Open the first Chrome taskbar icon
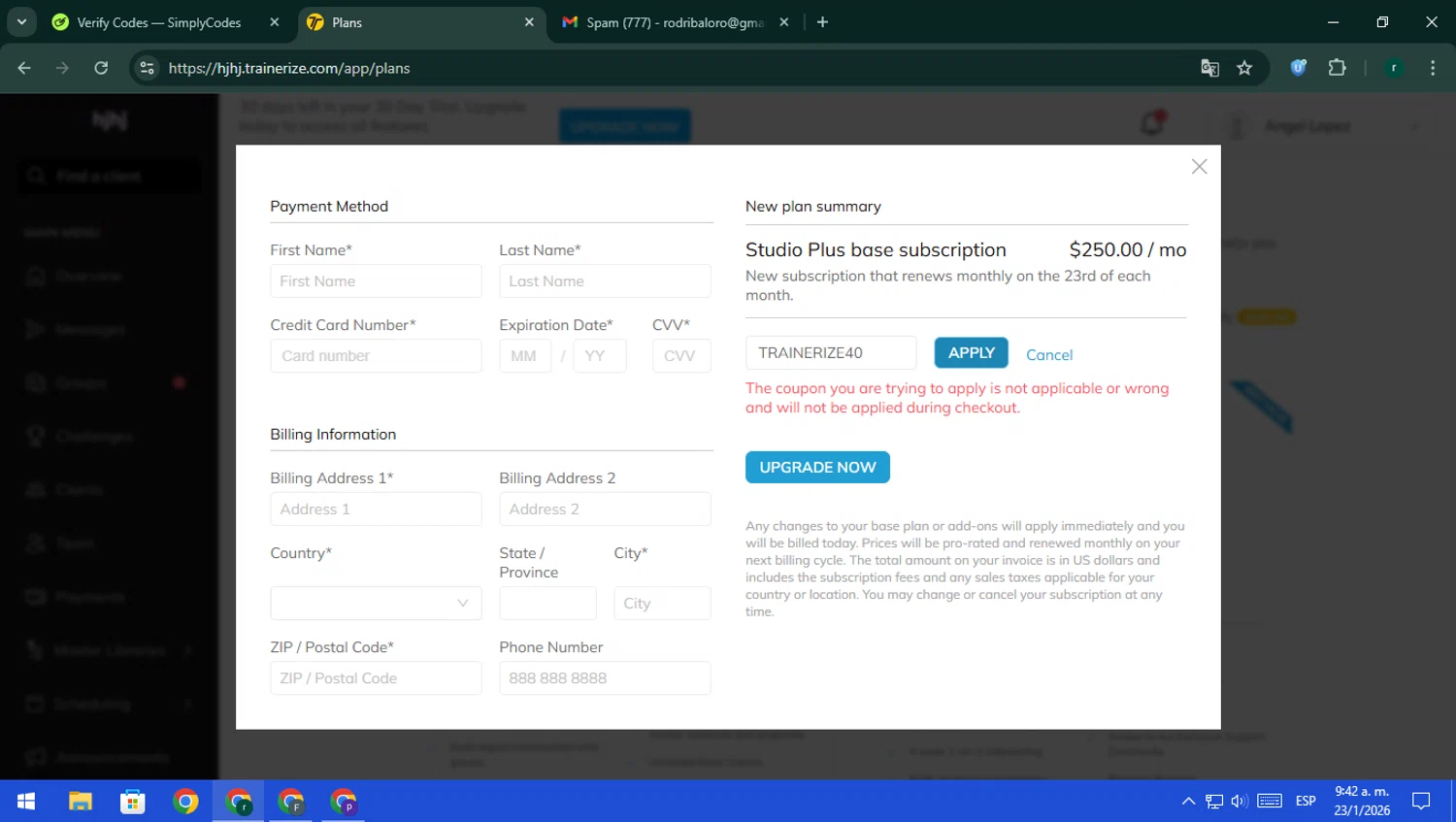The width and height of the screenshot is (1456, 822). (185, 801)
